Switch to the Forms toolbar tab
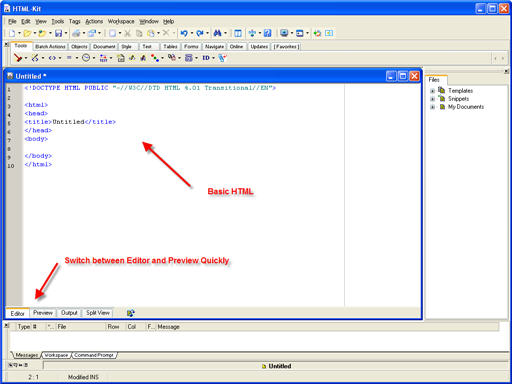This screenshot has width=512, height=384. click(191, 47)
